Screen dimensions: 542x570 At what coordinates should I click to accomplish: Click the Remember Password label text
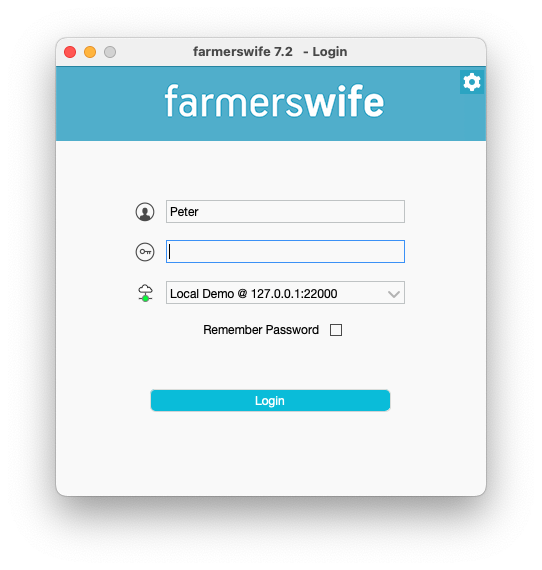coord(261,330)
